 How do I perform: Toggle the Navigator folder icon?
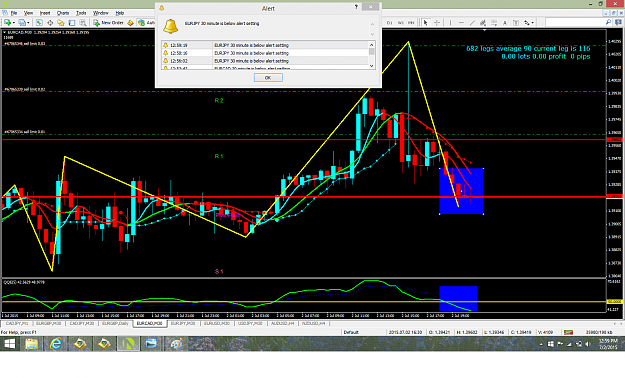coord(61,23)
